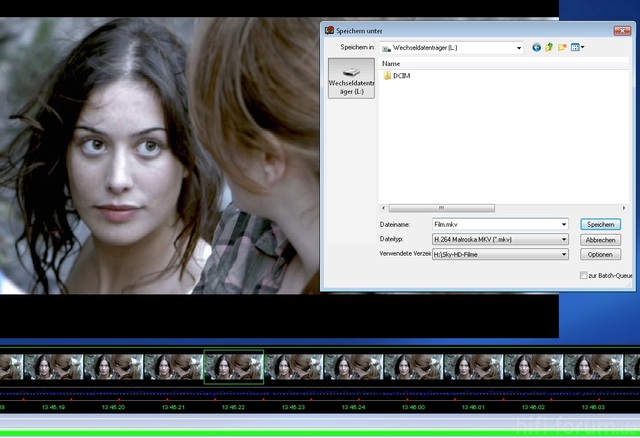Expand the Speichern in drive dropdown
Viewport: 640px width, 438px height.
tap(519, 48)
